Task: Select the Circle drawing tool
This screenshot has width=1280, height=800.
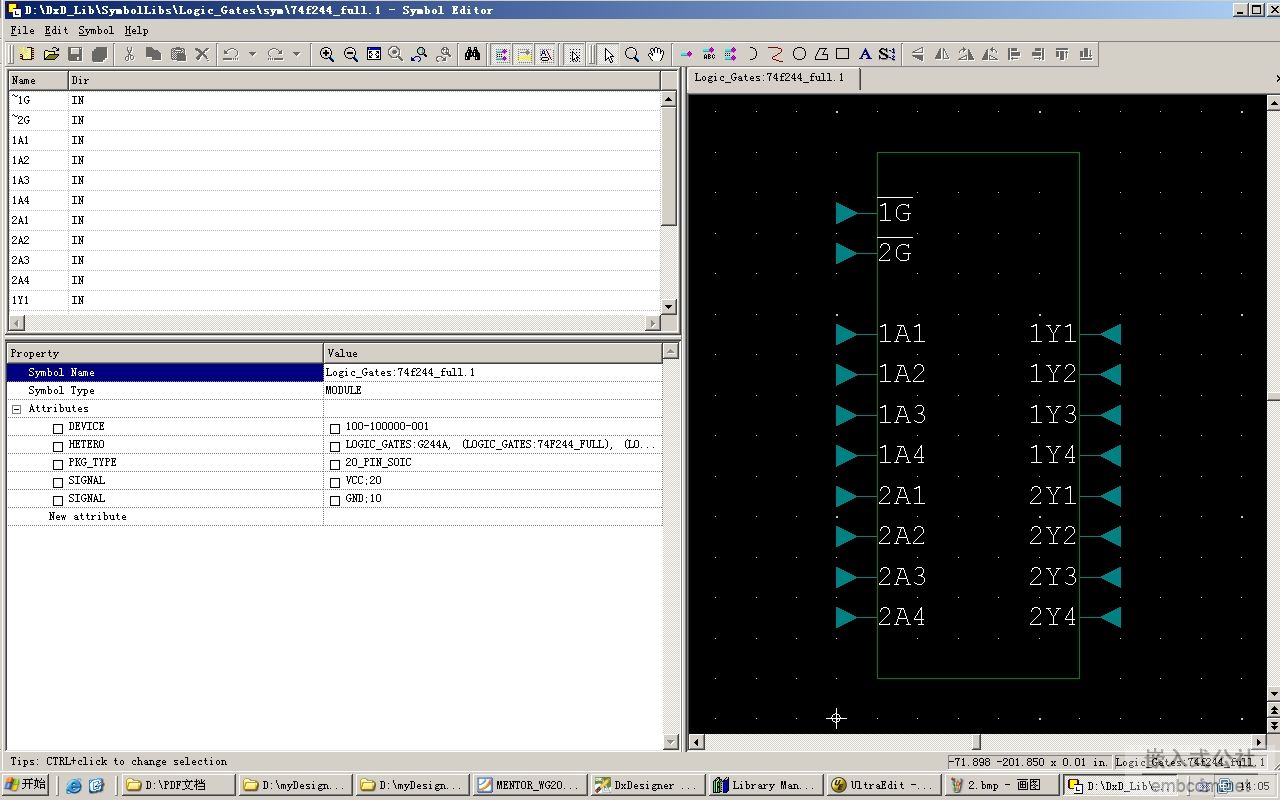Action: (x=799, y=54)
